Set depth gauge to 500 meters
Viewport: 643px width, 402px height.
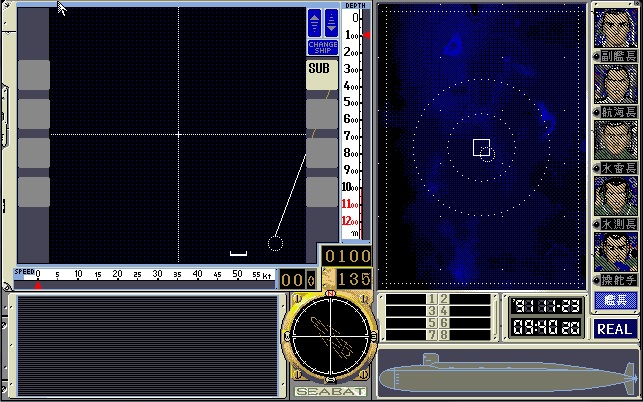coord(351,102)
